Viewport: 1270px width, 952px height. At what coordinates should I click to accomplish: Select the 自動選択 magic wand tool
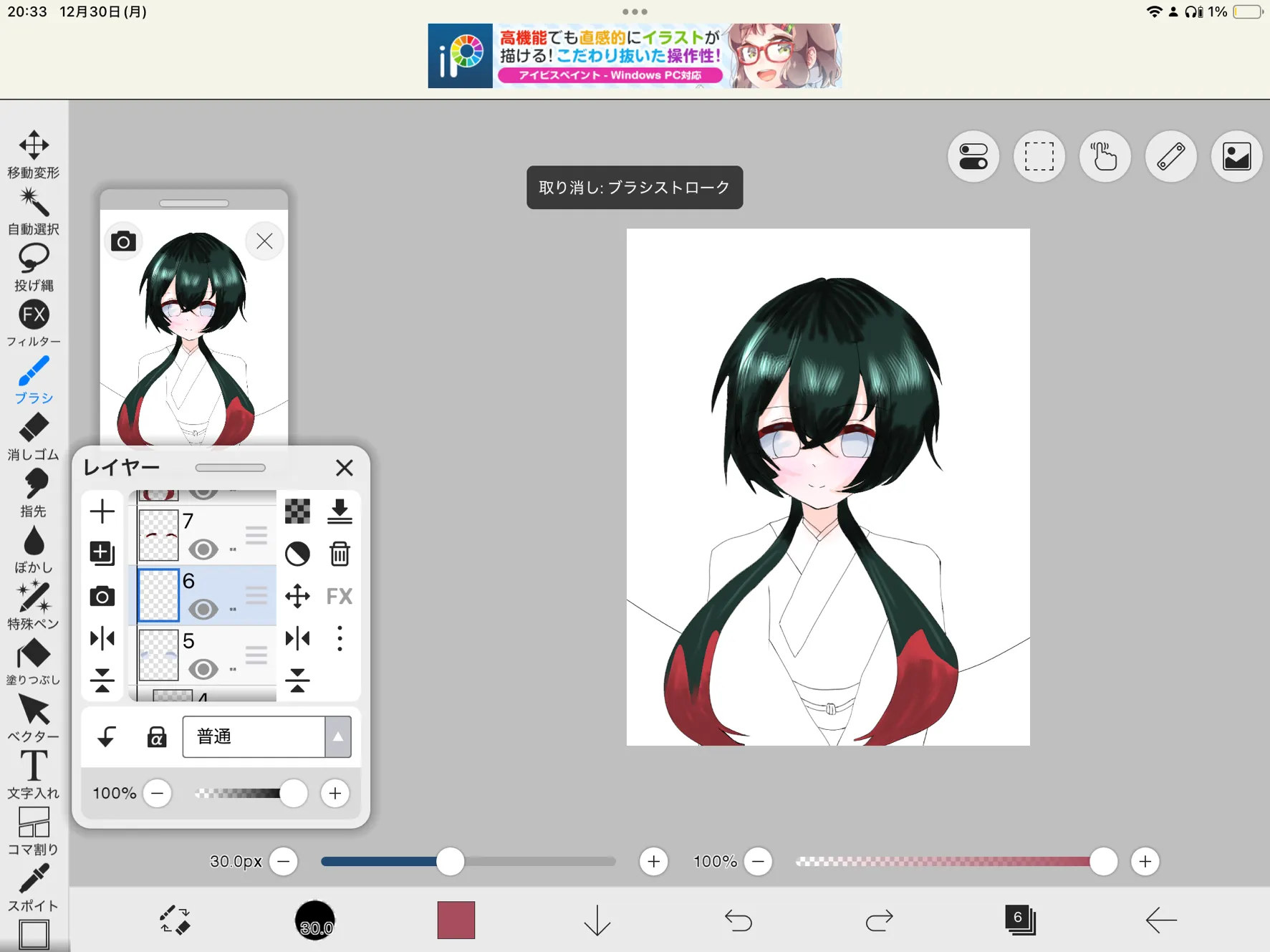[x=34, y=211]
